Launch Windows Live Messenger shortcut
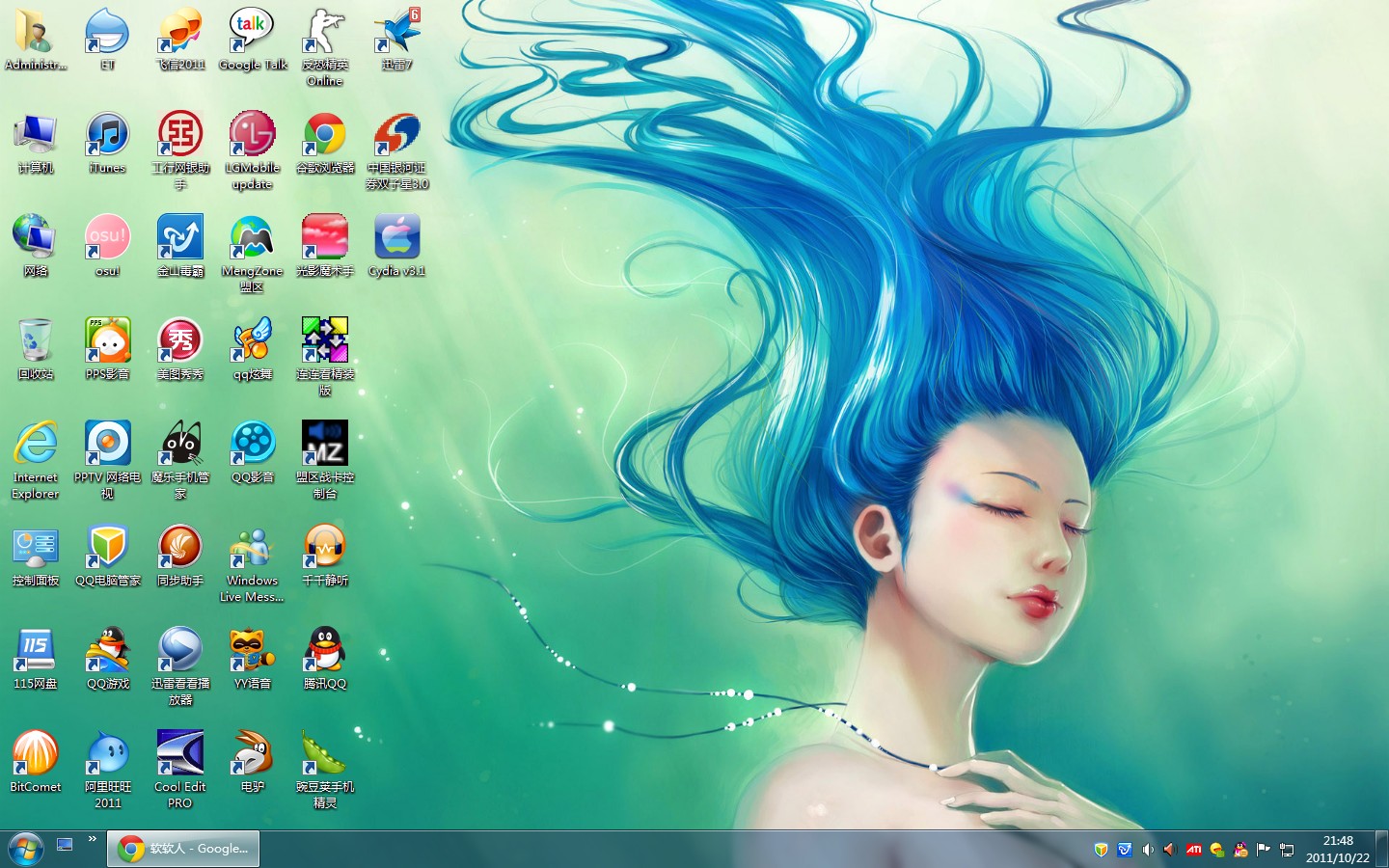The image size is (1389, 868). [253, 564]
